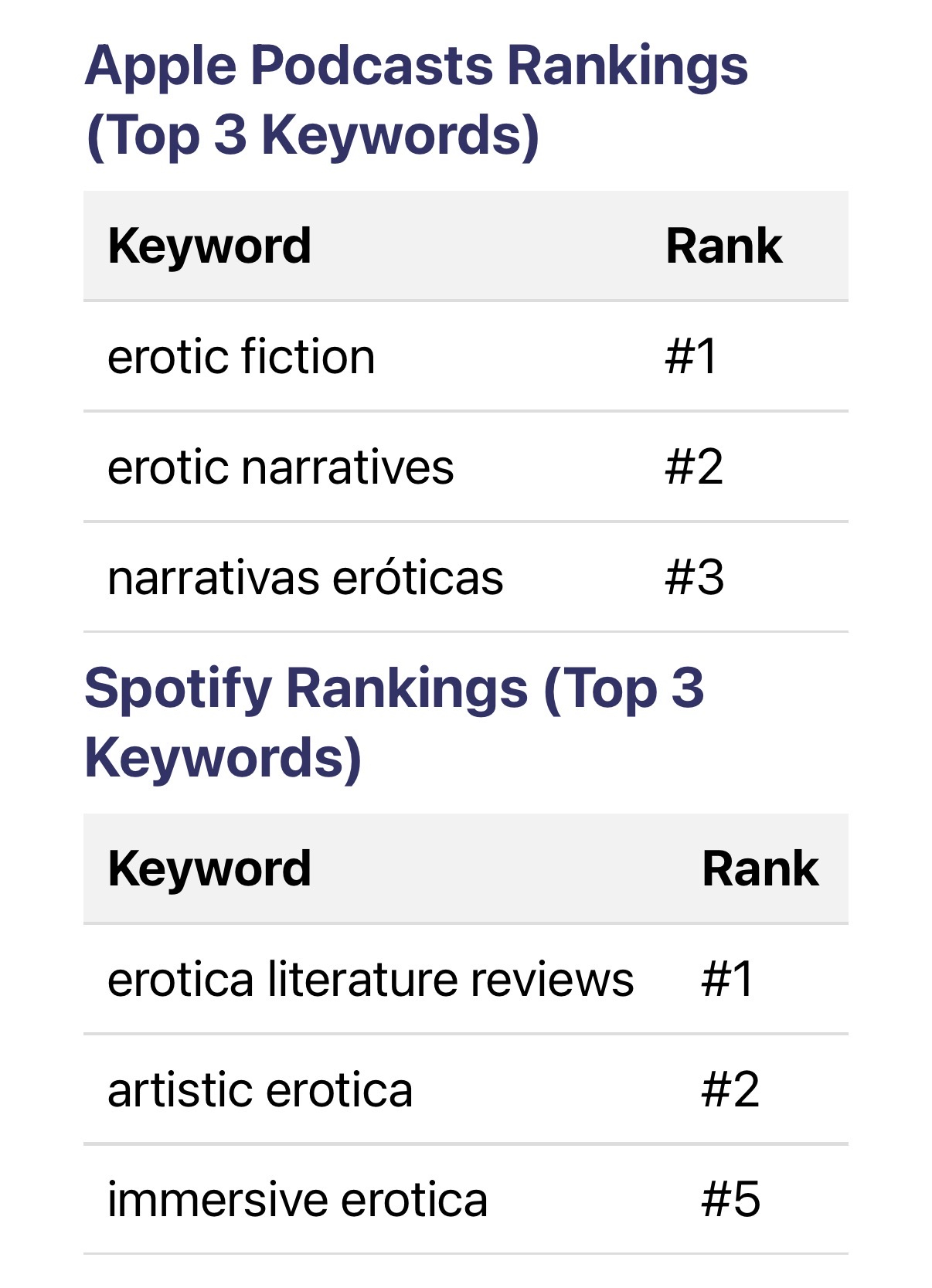The width and height of the screenshot is (932, 1288).
Task: Click rank #2 beside artistic erotica
Action: 730,1090
